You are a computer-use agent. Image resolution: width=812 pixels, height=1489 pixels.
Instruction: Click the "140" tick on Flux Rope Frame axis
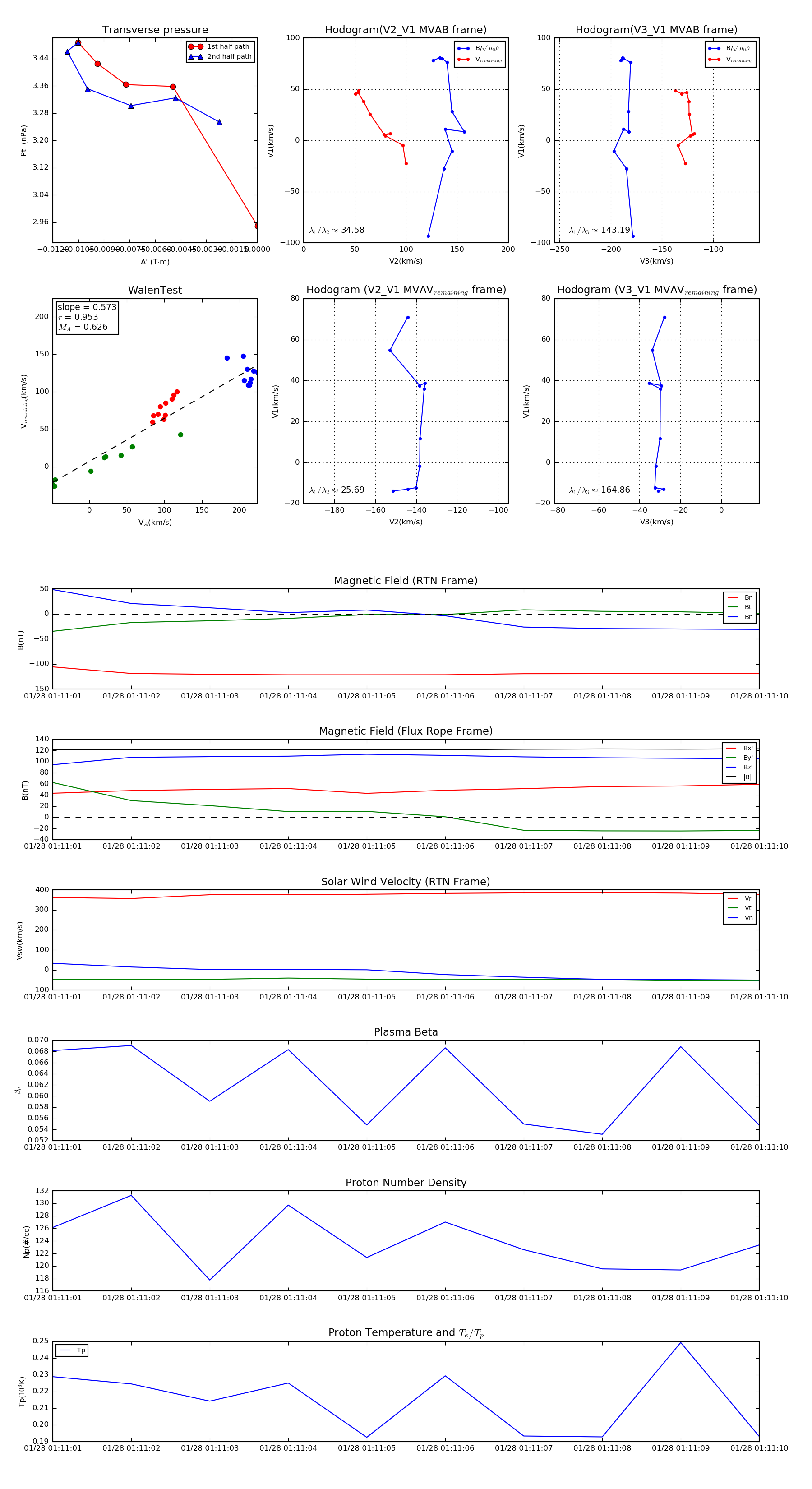pyautogui.click(x=42, y=739)
